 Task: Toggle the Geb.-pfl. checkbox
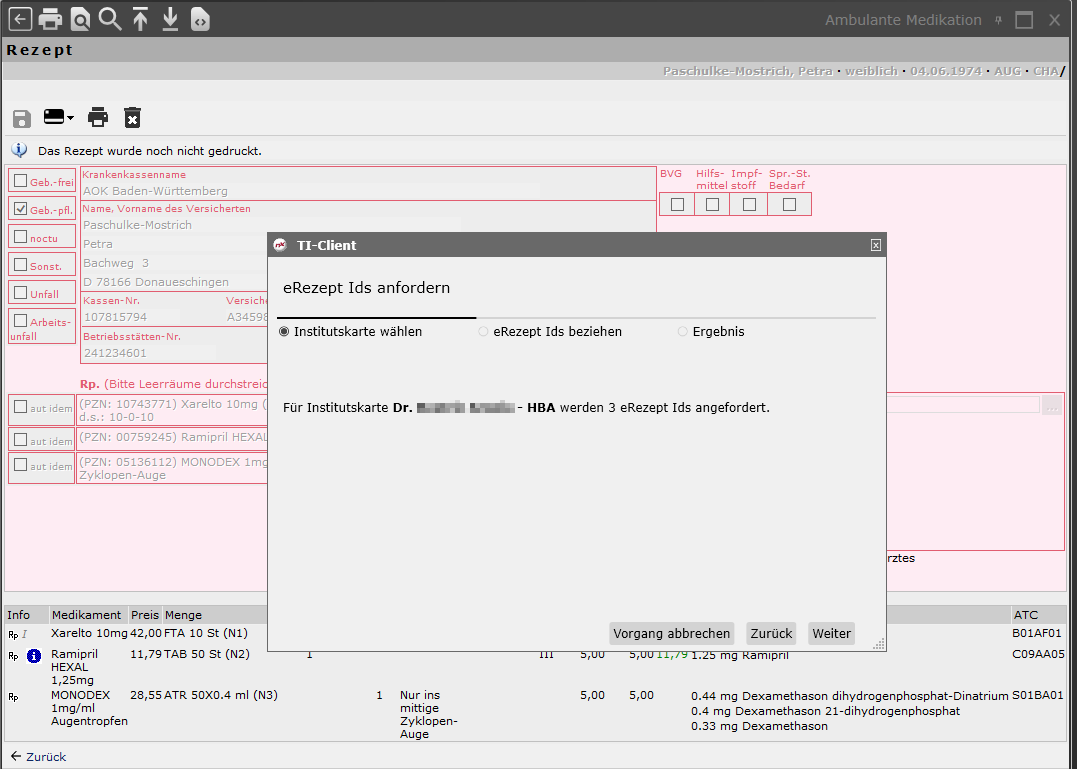tap(21, 209)
